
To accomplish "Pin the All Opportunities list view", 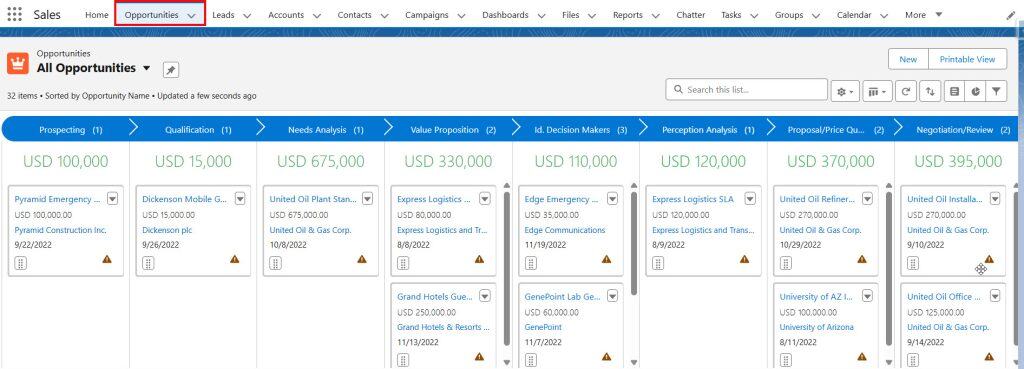I will pos(170,70).
